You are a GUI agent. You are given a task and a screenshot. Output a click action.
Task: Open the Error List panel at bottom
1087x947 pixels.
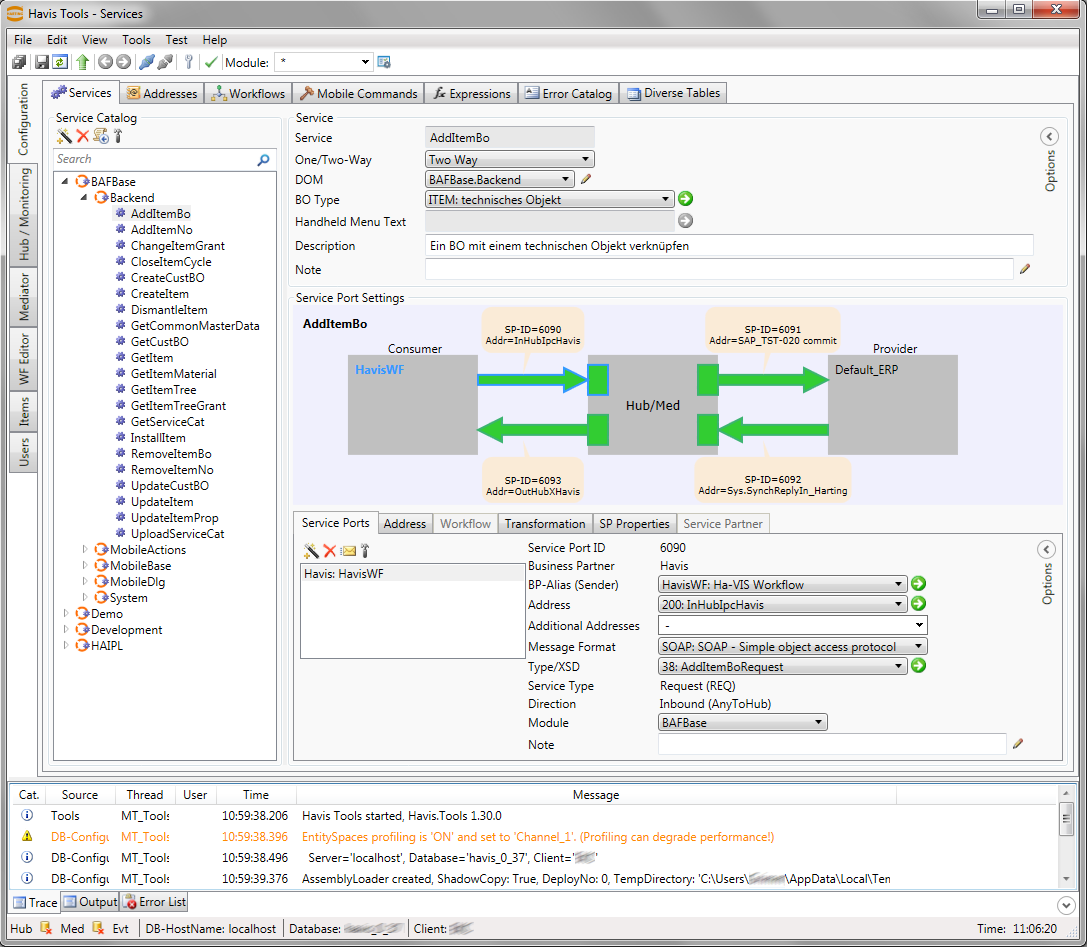pyautogui.click(x=155, y=902)
